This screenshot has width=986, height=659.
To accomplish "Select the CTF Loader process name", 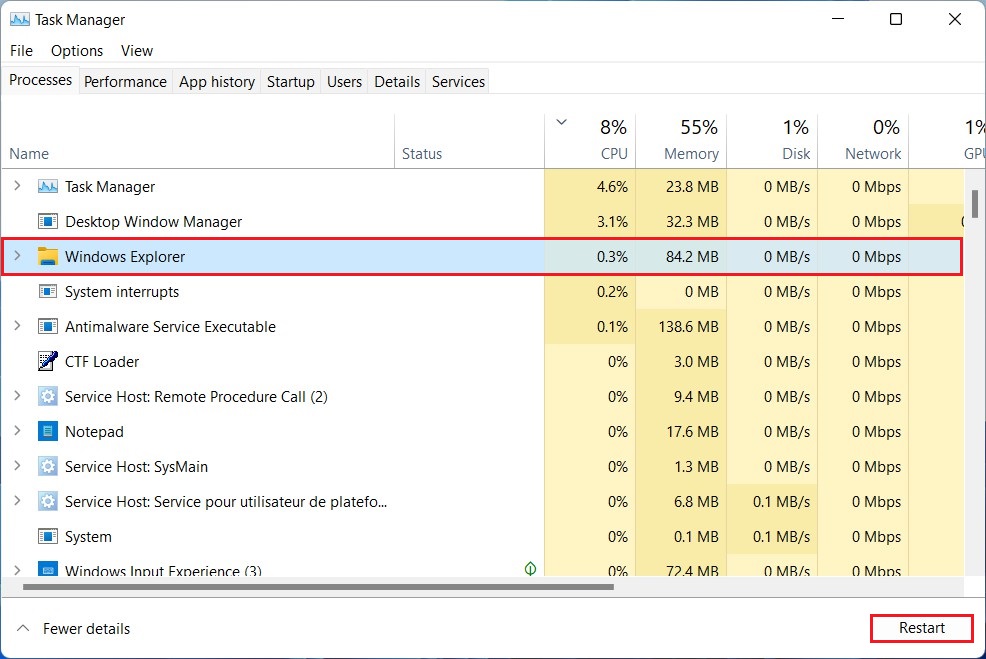I will 102,362.
